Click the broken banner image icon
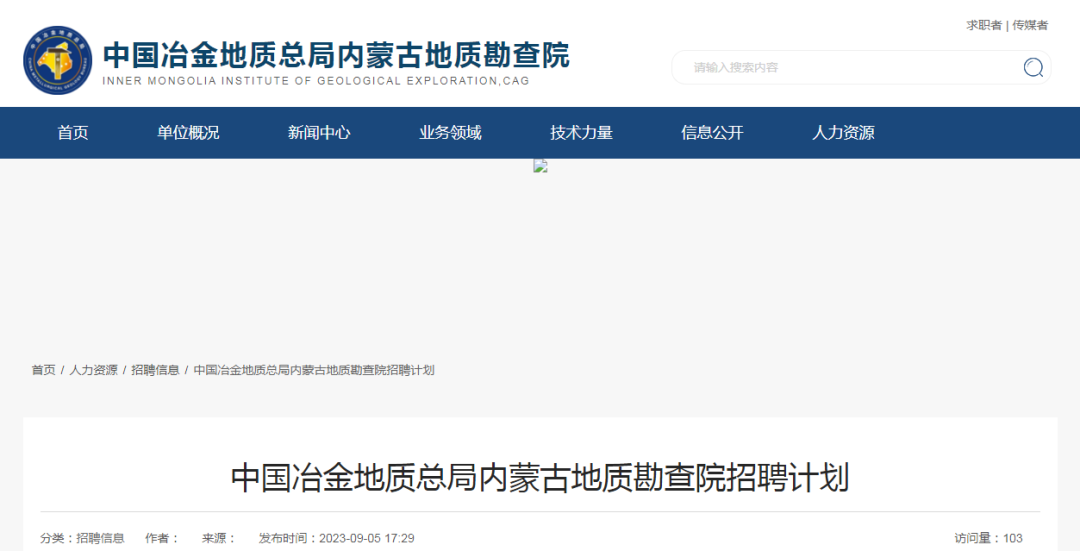 (541, 166)
